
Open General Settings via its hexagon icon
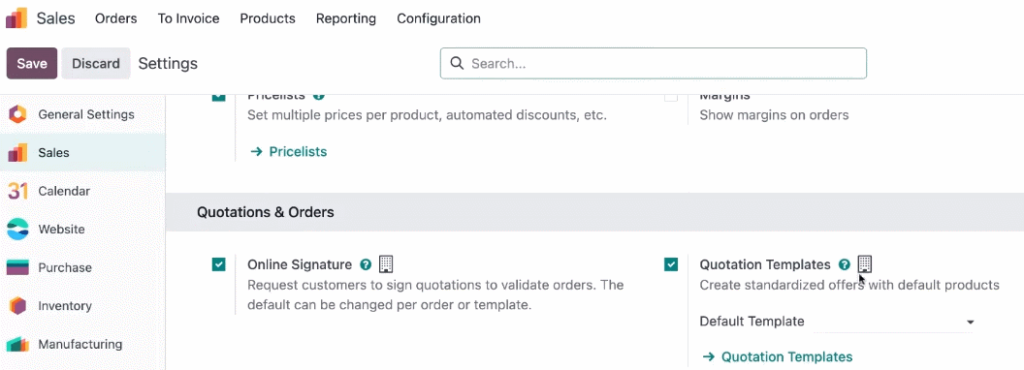[18, 114]
